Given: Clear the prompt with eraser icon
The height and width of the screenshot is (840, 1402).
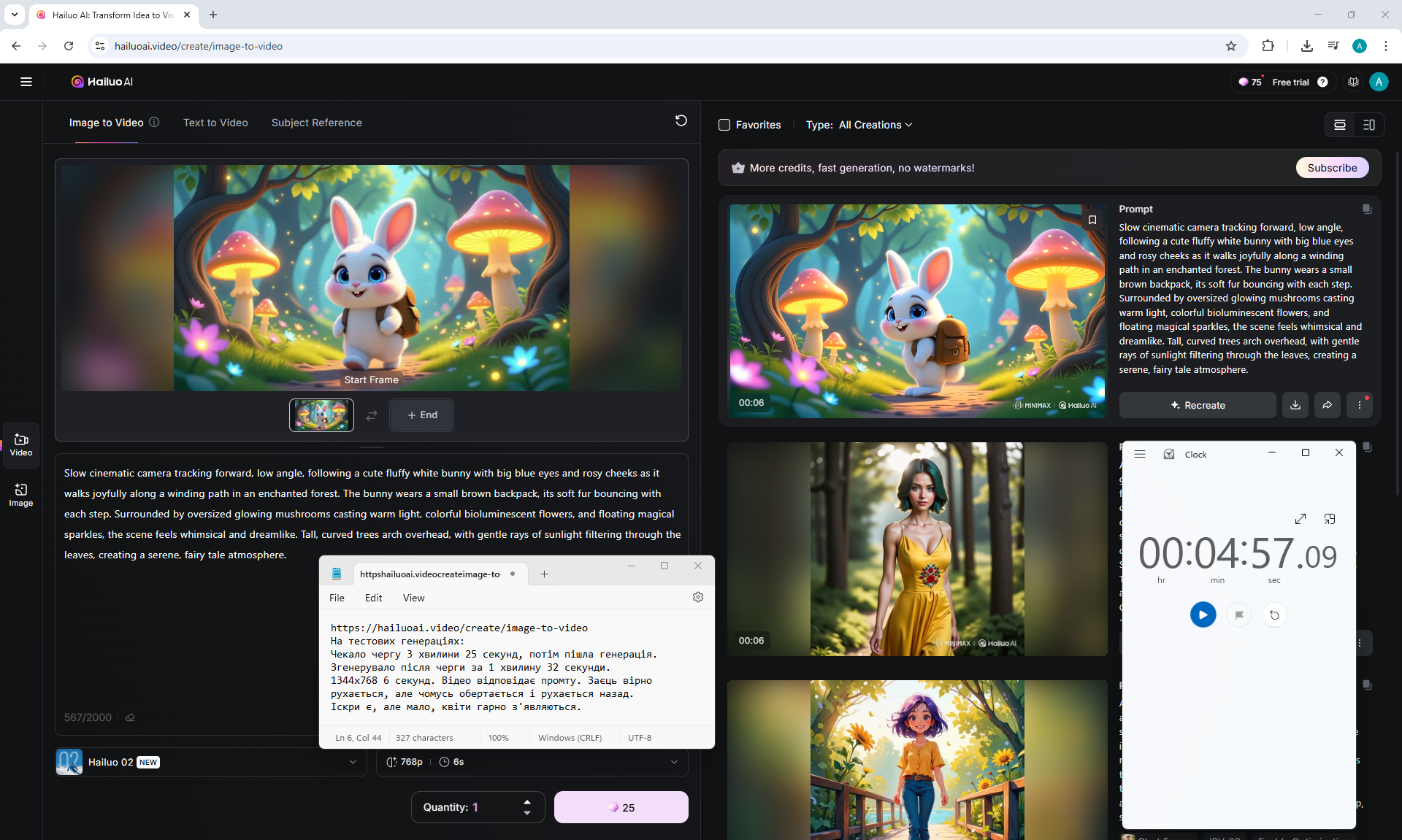Looking at the screenshot, I should pos(130,717).
